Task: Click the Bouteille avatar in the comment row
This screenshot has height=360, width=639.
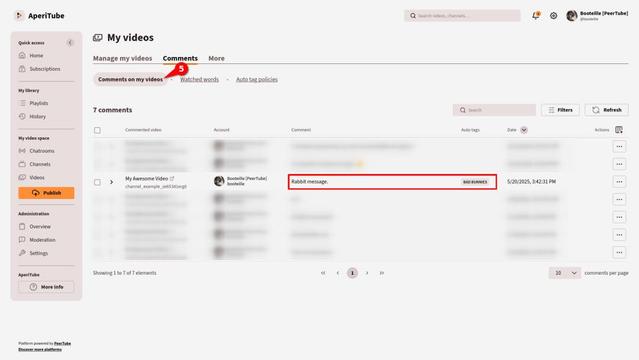Action: [219, 181]
